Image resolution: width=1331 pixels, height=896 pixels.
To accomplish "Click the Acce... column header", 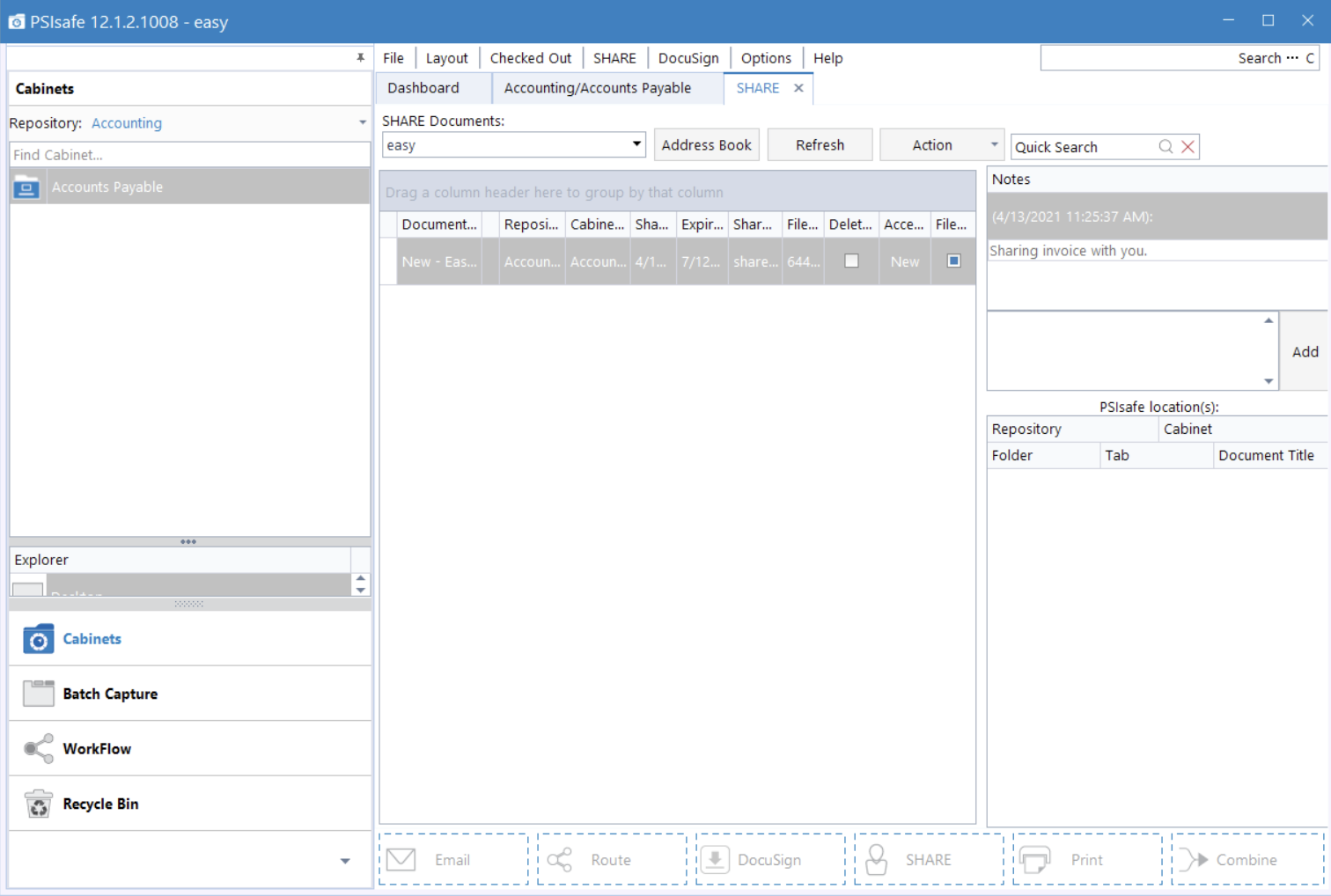I will (904, 224).
